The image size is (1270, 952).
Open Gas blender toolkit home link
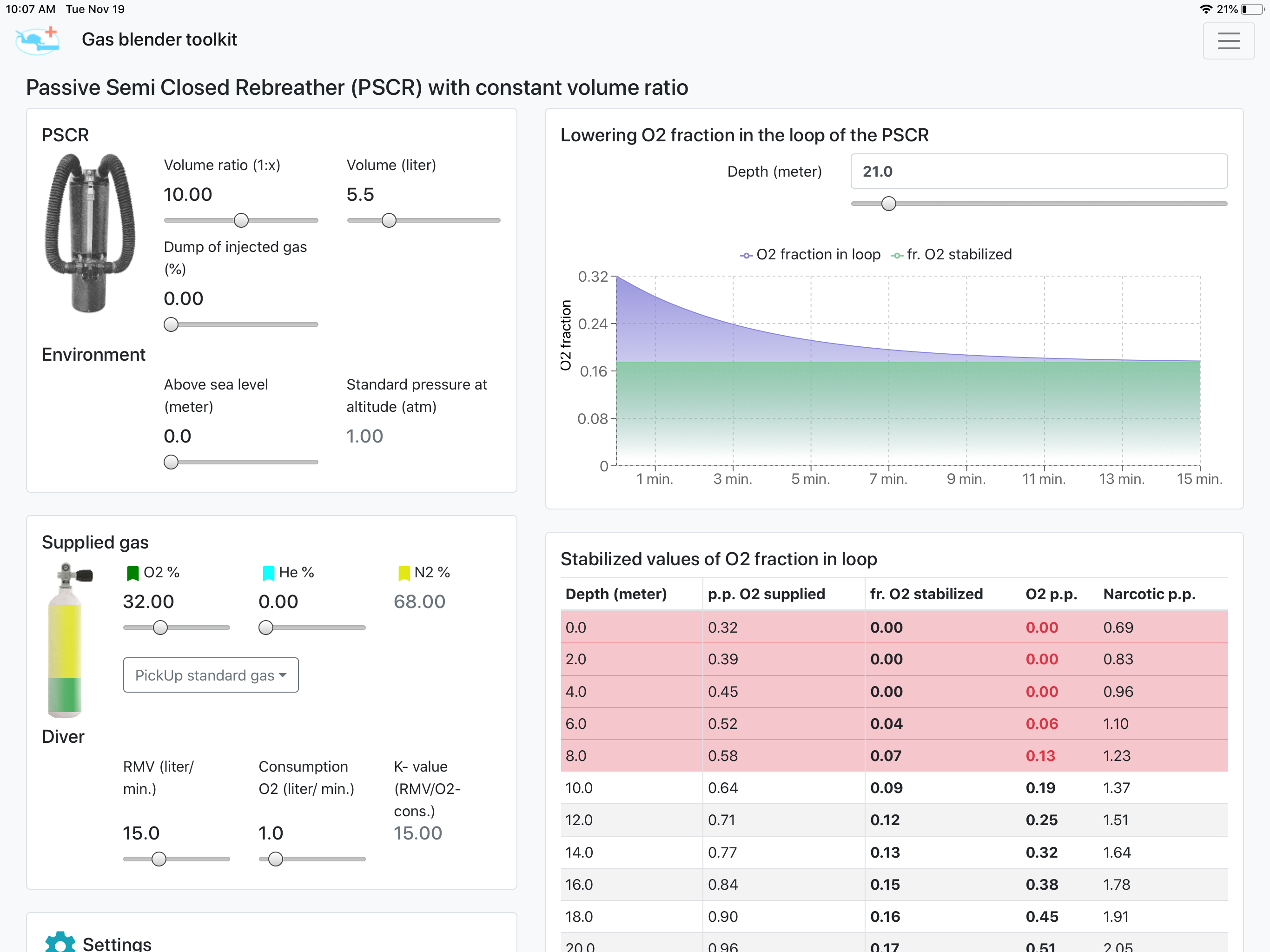(x=159, y=40)
